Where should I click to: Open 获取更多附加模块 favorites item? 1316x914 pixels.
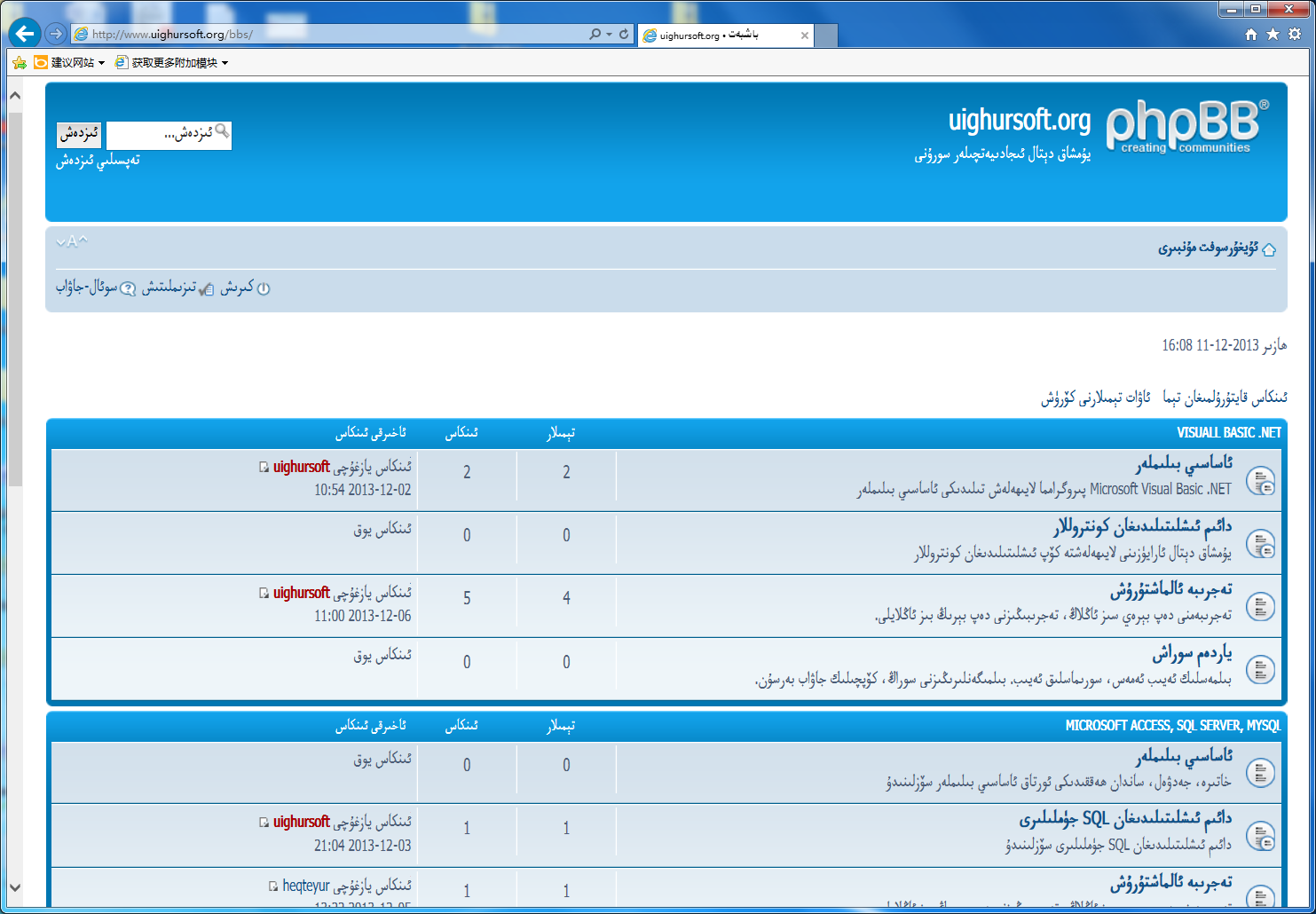click(x=167, y=62)
